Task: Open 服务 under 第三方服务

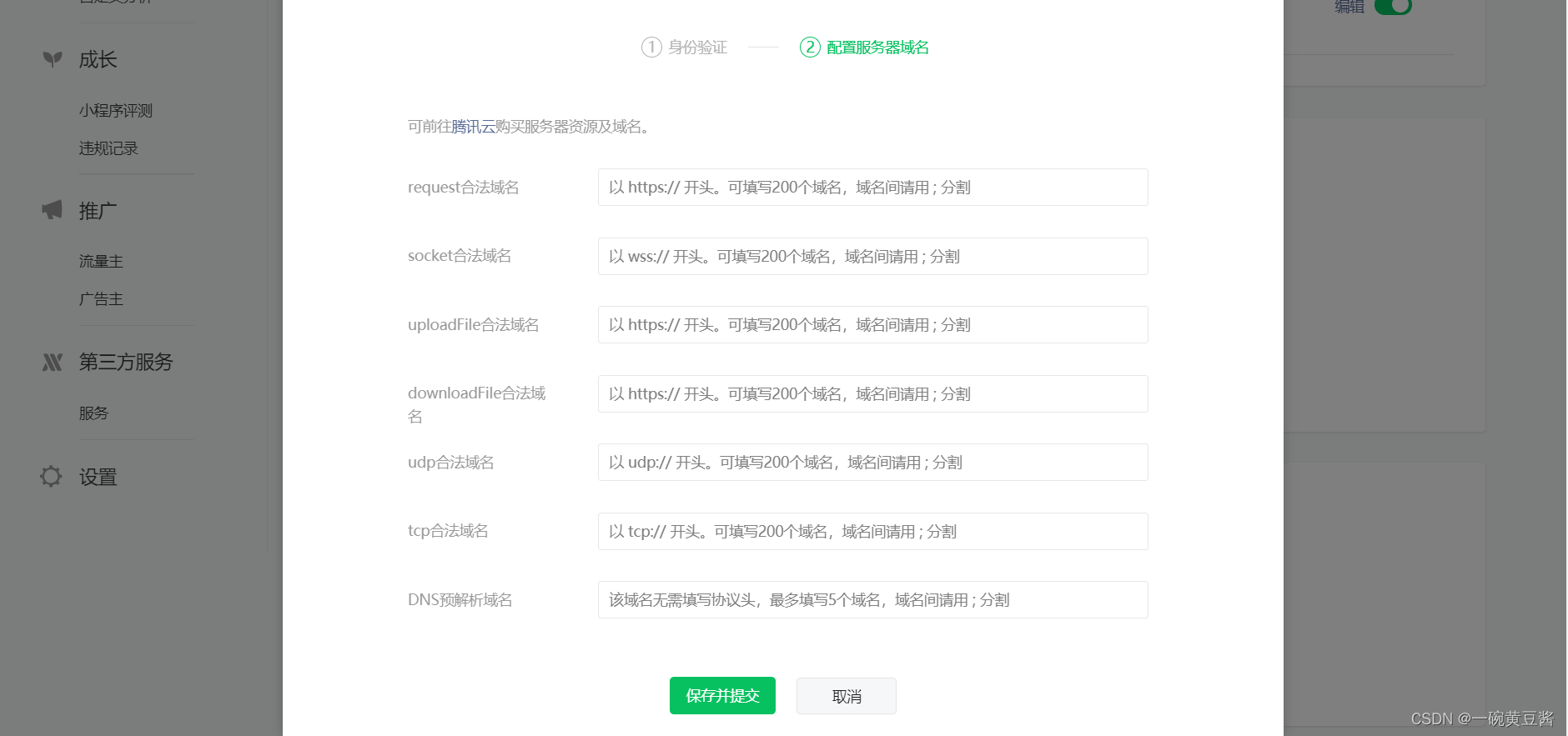Action: coord(93,413)
